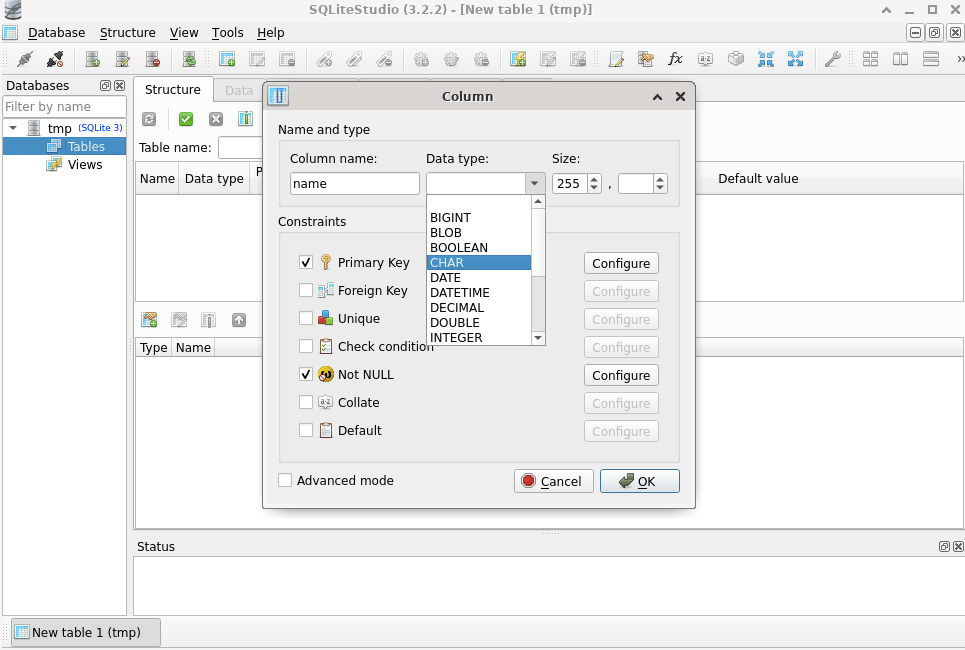Enable Advanced mode in the Column dialog
This screenshot has height=650, width=965.
coord(287,480)
